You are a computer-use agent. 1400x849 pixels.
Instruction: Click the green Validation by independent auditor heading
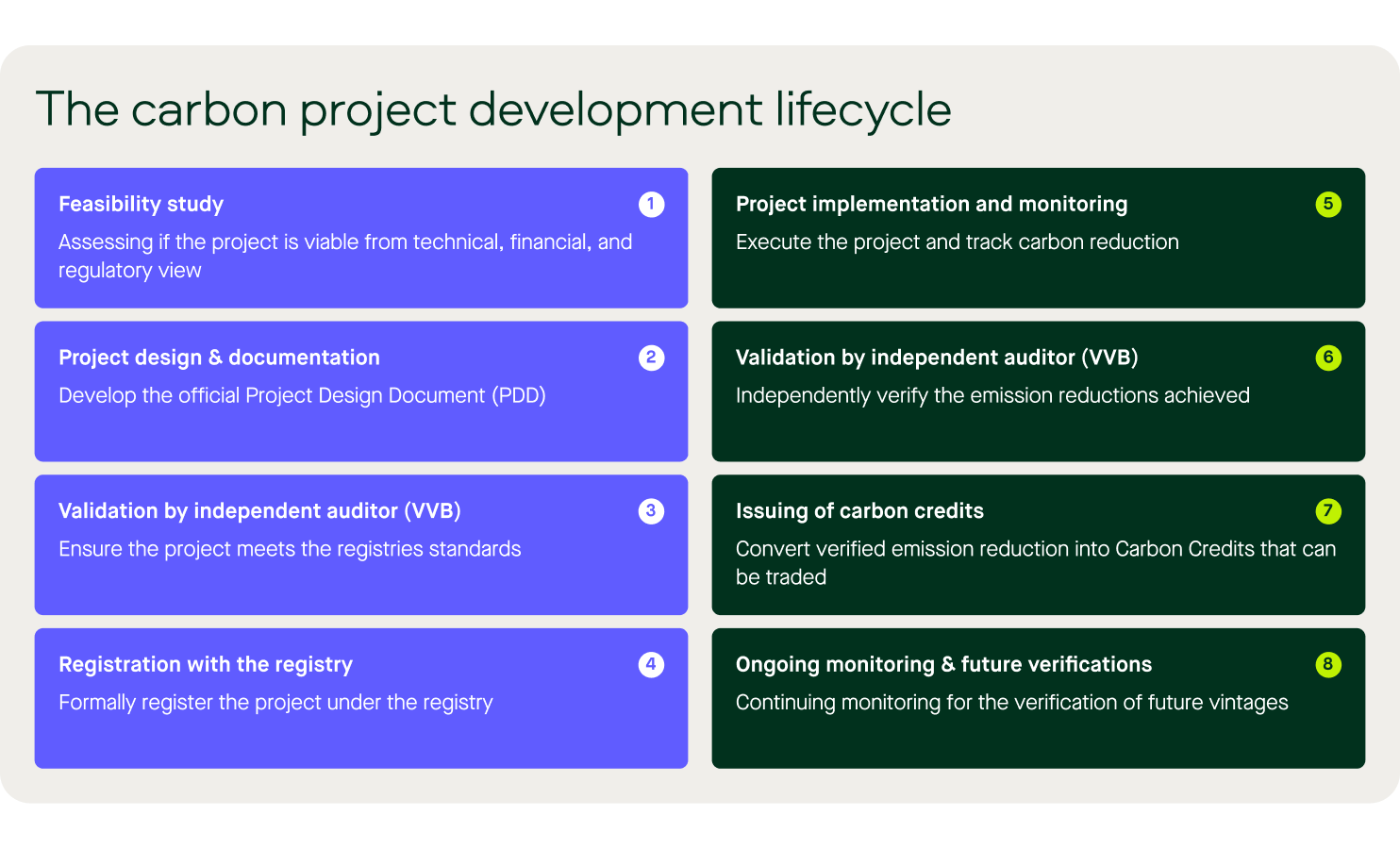(x=937, y=358)
